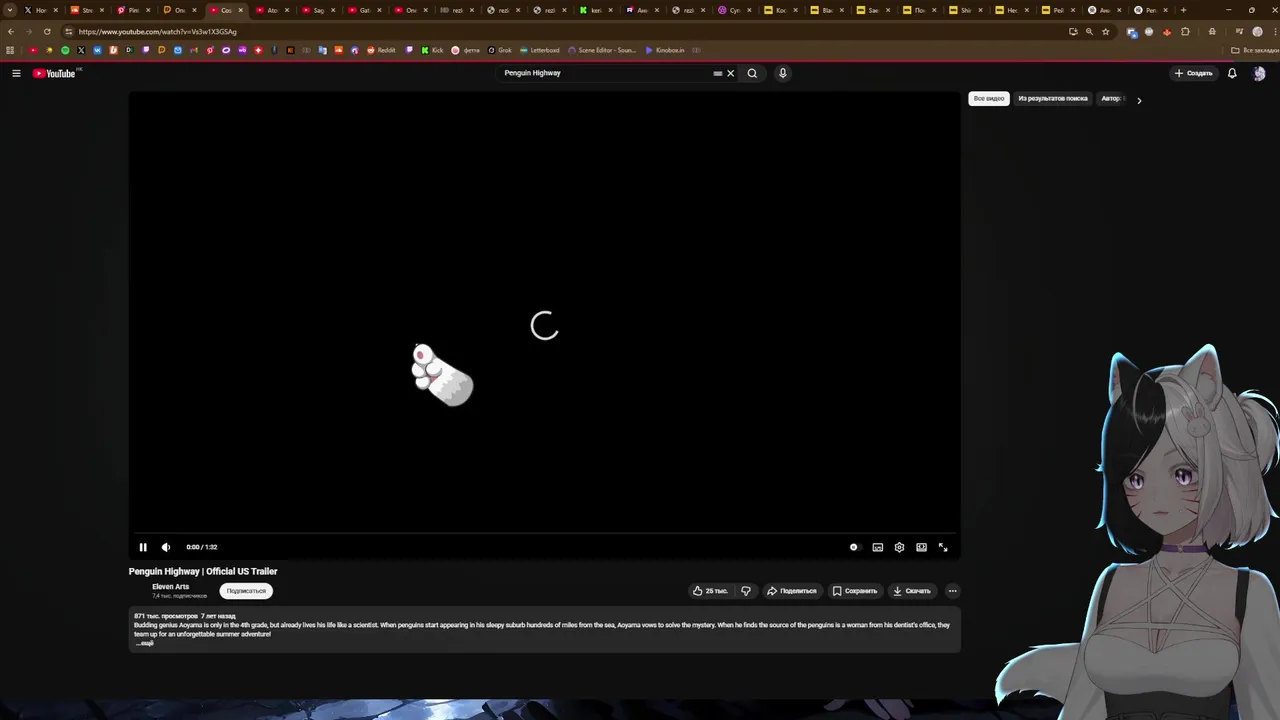Expand the description with ...ещё

(145, 643)
